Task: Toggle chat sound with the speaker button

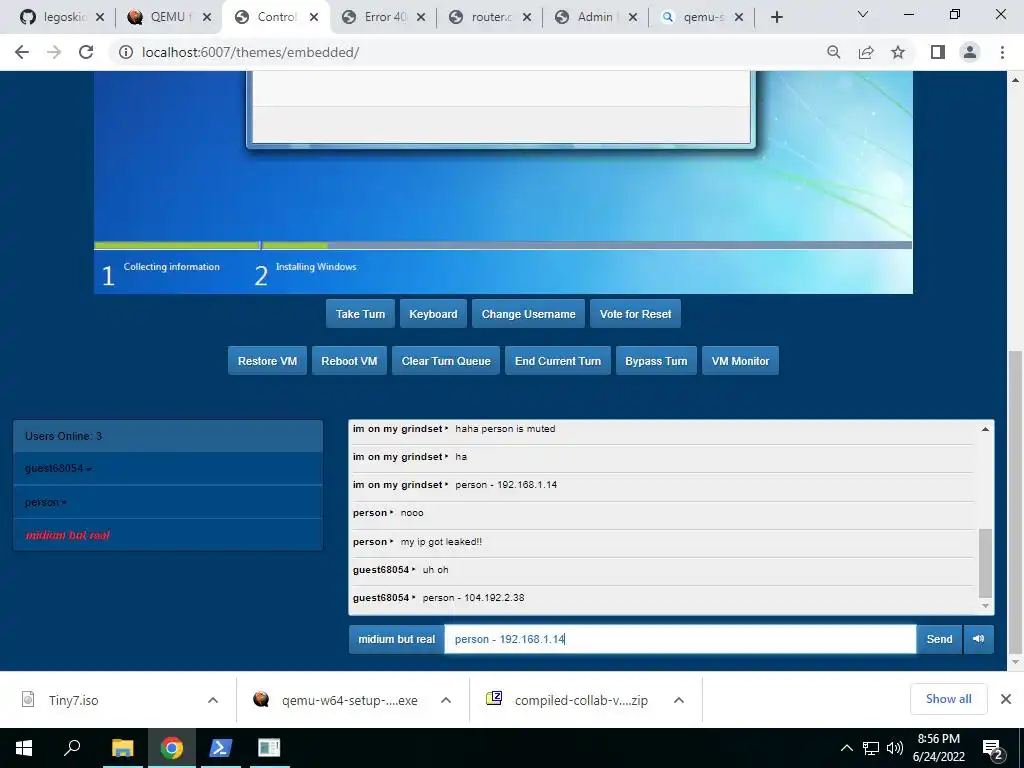Action: point(978,639)
